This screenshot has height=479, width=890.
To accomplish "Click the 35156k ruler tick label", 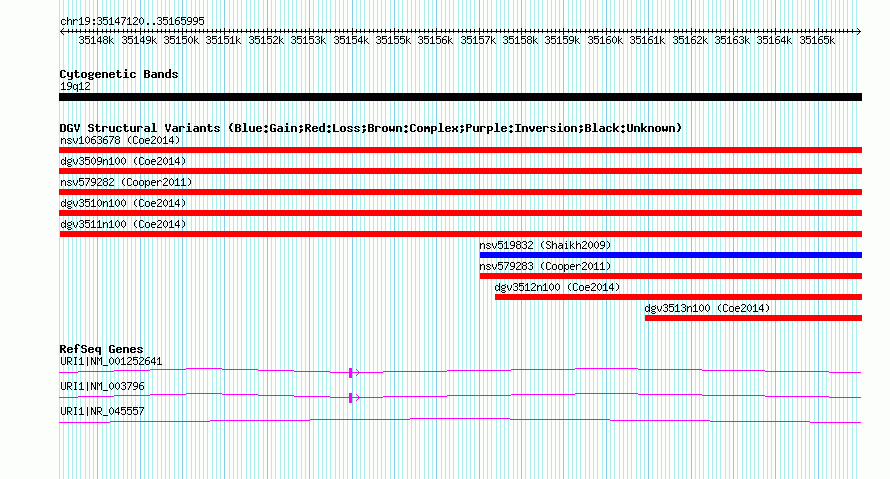I will 435,40.
